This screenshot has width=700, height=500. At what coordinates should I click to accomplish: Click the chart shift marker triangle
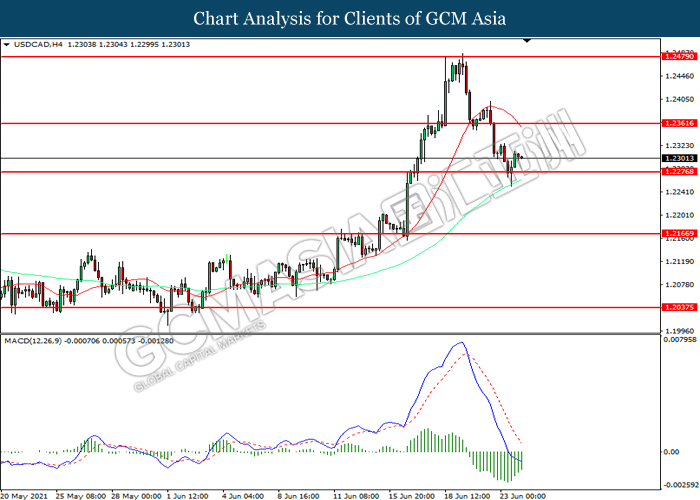point(527,41)
